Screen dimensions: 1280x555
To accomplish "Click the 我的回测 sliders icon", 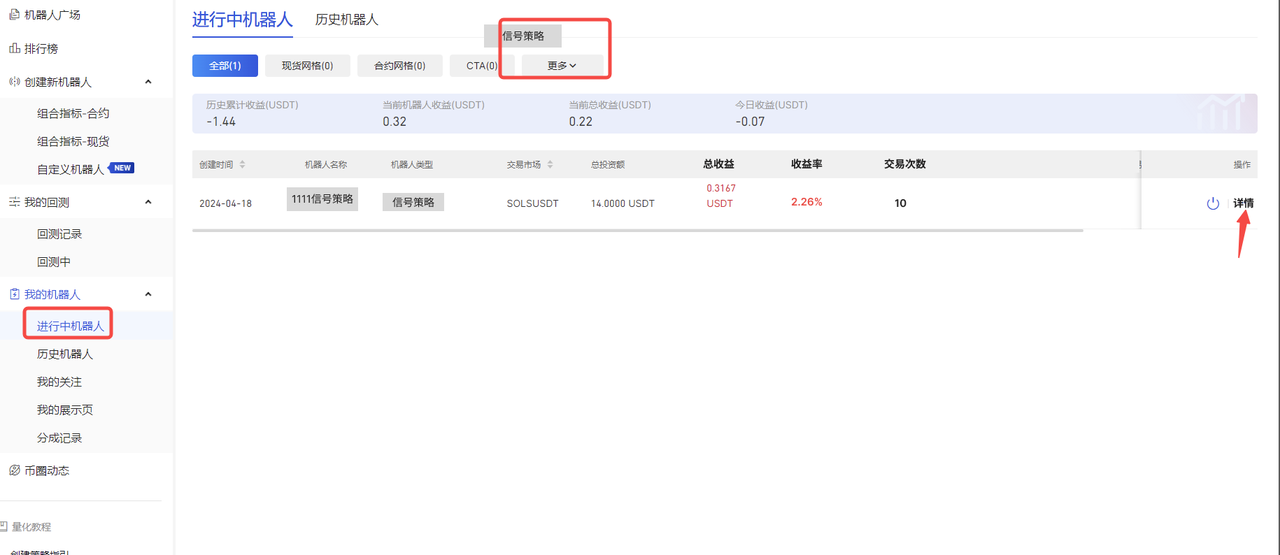I will click(14, 202).
